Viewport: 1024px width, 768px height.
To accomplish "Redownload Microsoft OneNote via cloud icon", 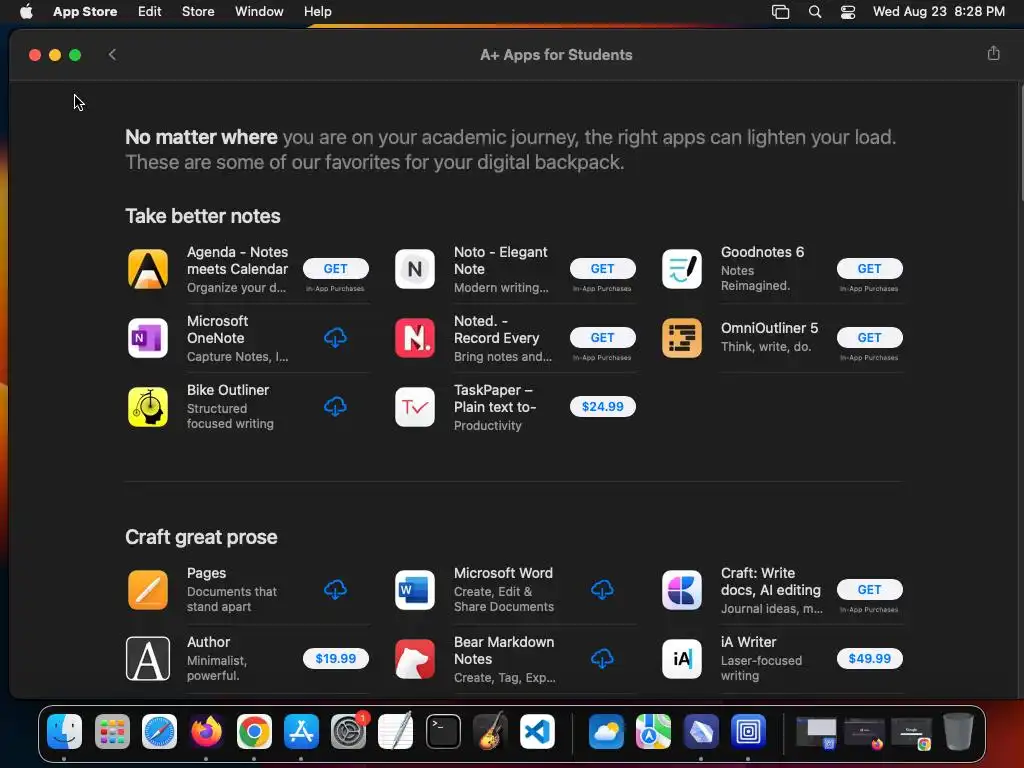I will (x=336, y=338).
